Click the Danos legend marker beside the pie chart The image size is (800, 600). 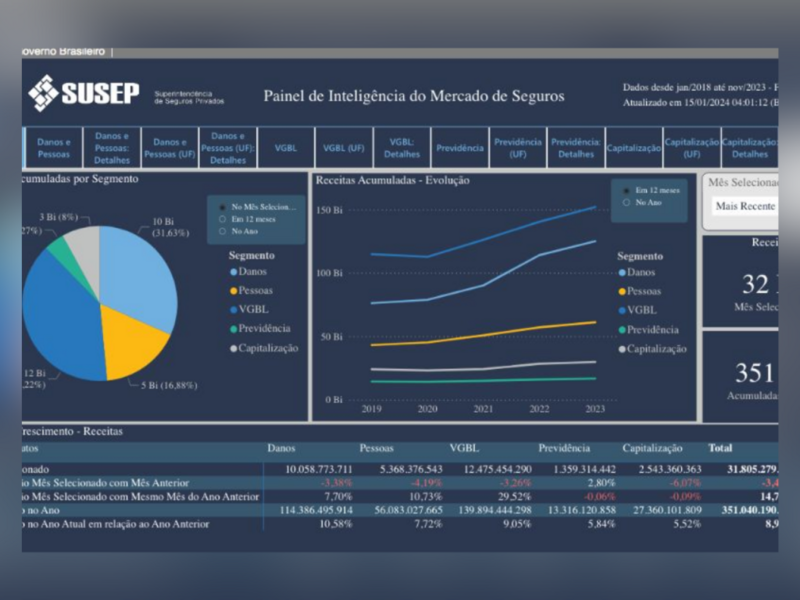234,272
